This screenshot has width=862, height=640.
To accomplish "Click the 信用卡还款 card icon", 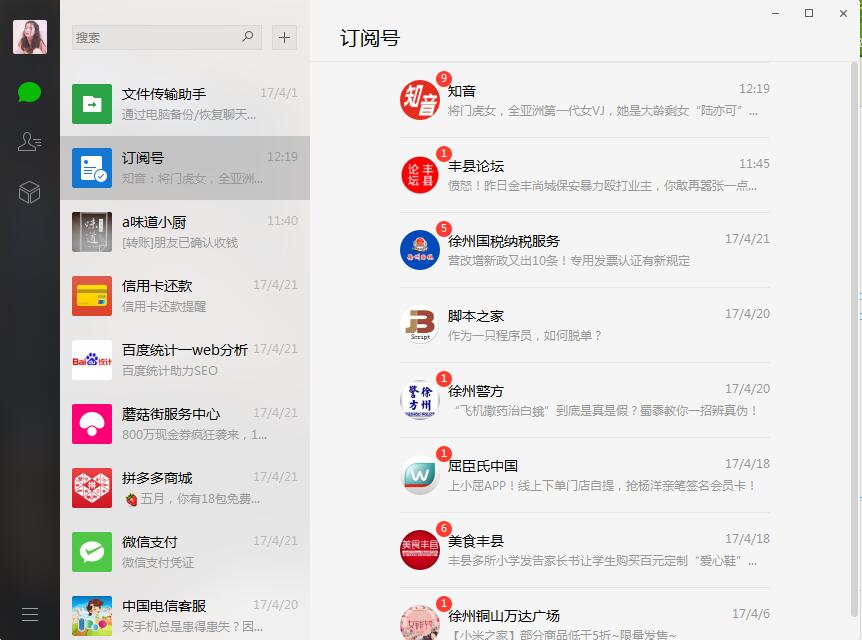I will pos(92,296).
